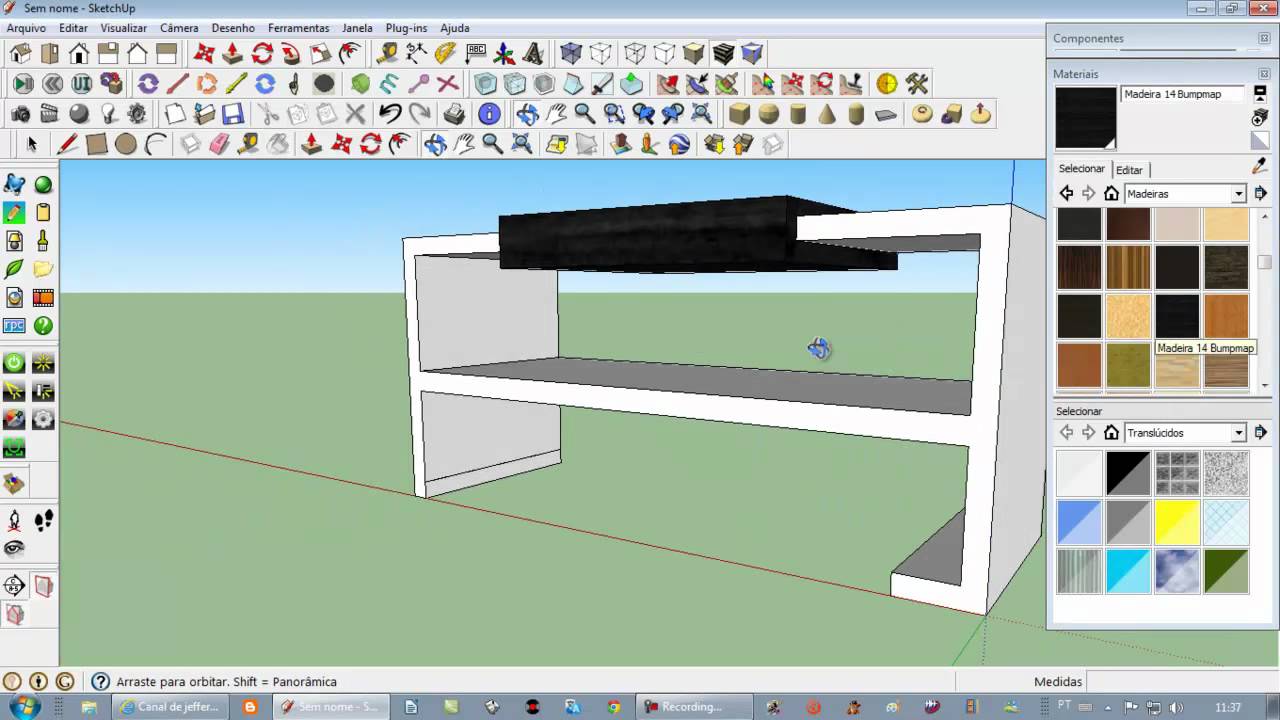Go back in the Madeiras pane

(1066, 193)
